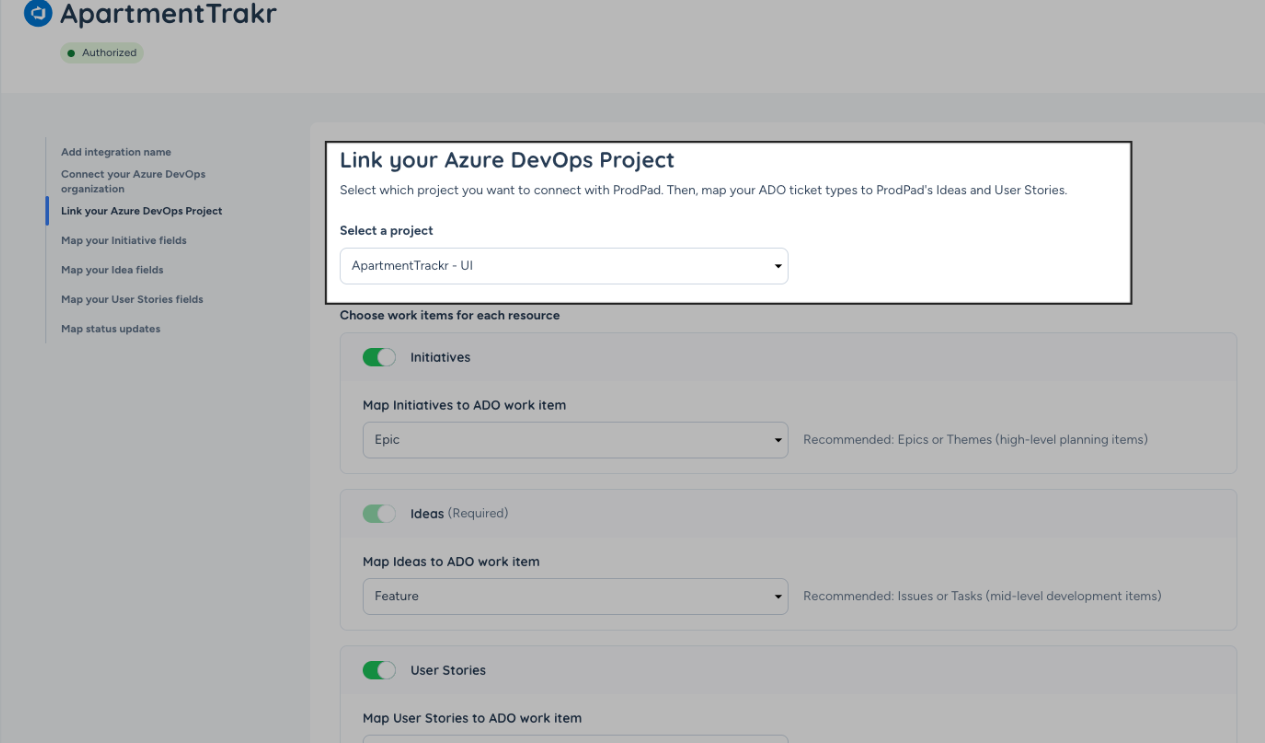
Task: Open Map your Idea fields step
Action: point(112,270)
